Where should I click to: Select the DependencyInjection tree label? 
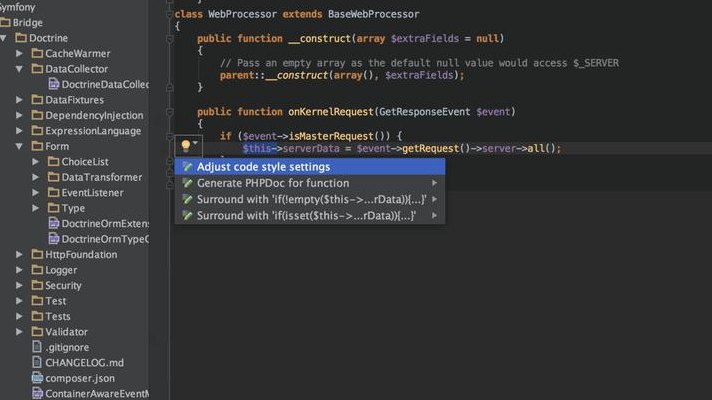94,115
